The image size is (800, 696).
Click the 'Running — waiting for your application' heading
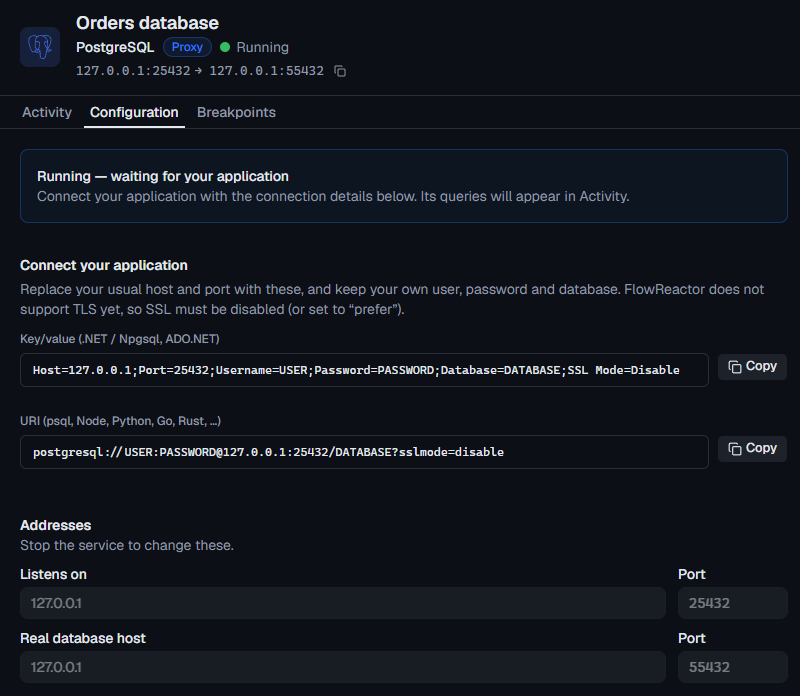[163, 177]
